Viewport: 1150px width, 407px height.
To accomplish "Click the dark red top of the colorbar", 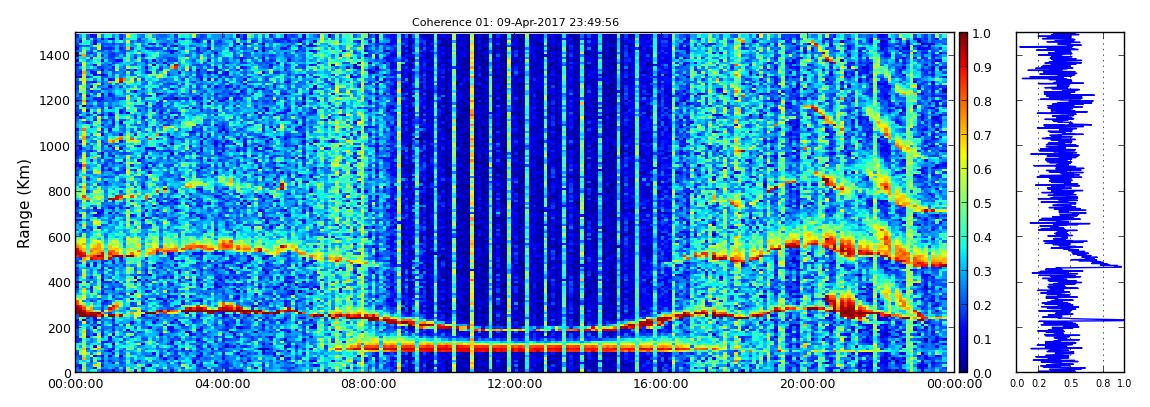I will pos(964,37).
